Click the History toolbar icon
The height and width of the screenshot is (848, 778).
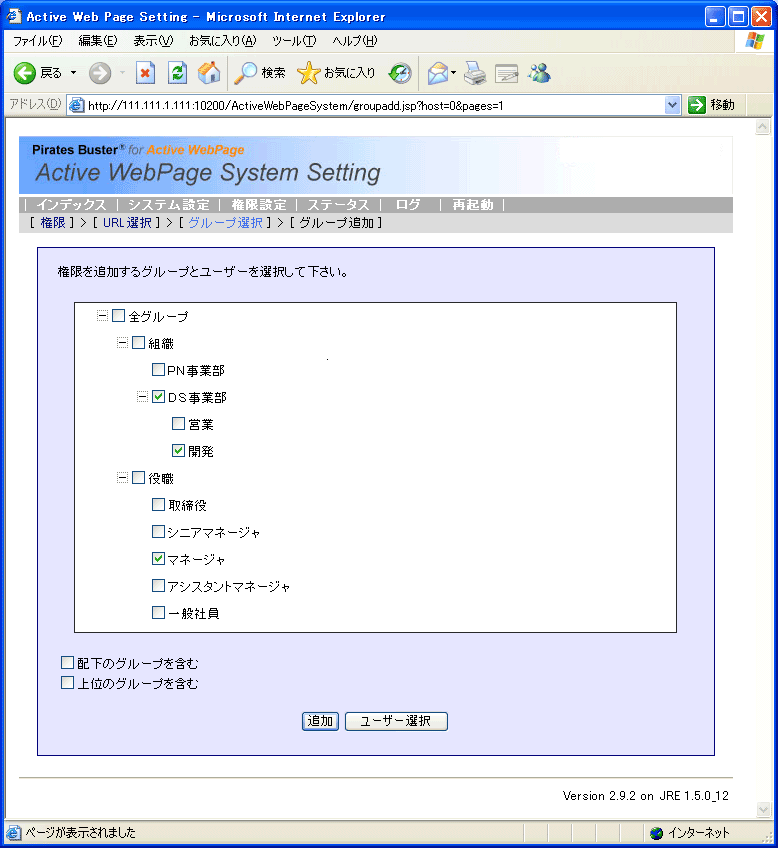click(400, 73)
